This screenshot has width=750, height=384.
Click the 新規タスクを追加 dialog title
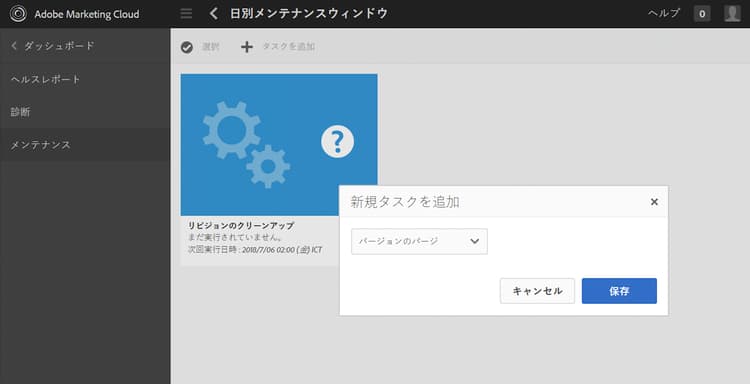pyautogui.click(x=405, y=202)
